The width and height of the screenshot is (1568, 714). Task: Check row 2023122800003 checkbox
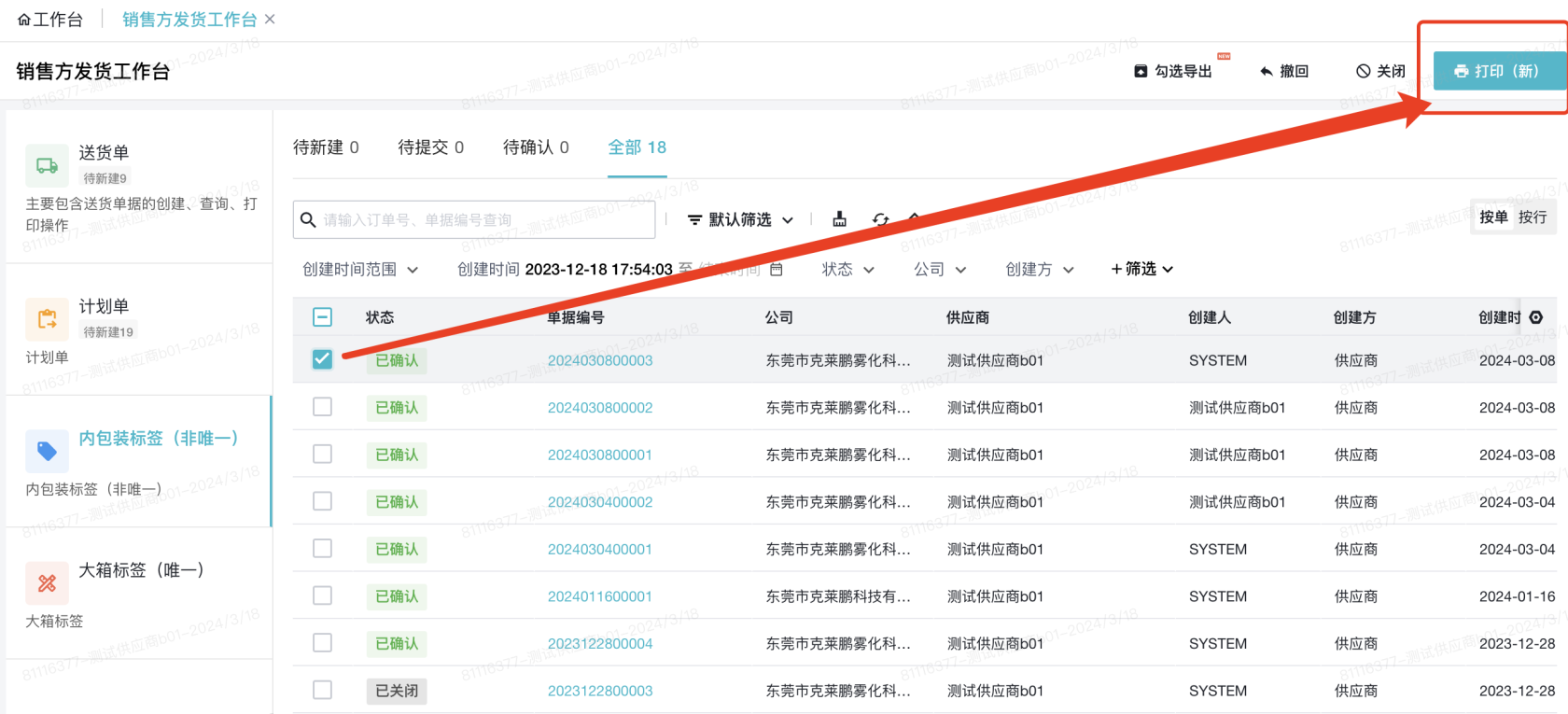click(x=322, y=690)
